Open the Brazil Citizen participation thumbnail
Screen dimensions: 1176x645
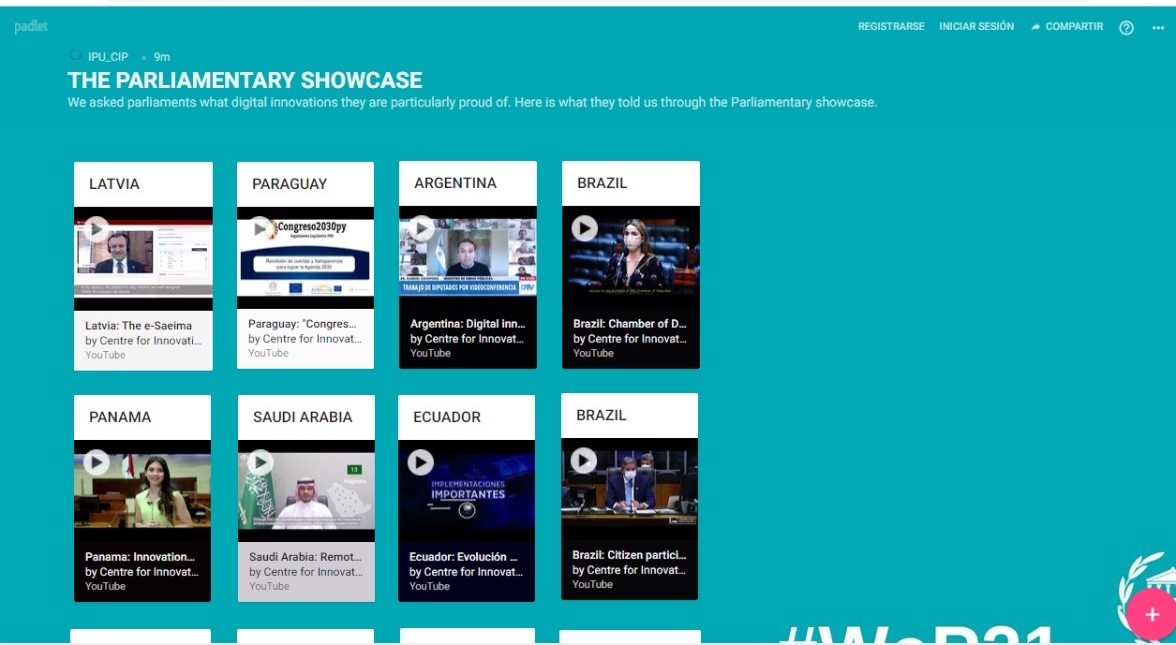(x=629, y=490)
